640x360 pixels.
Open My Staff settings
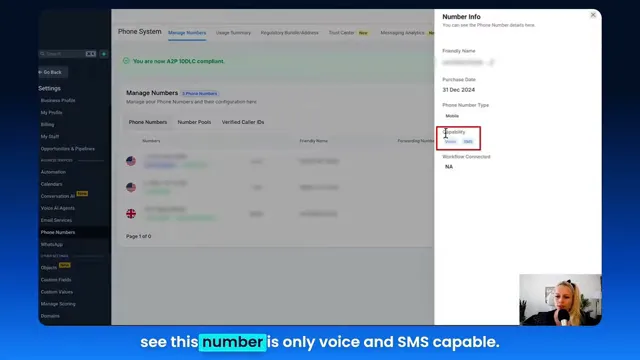50,137
